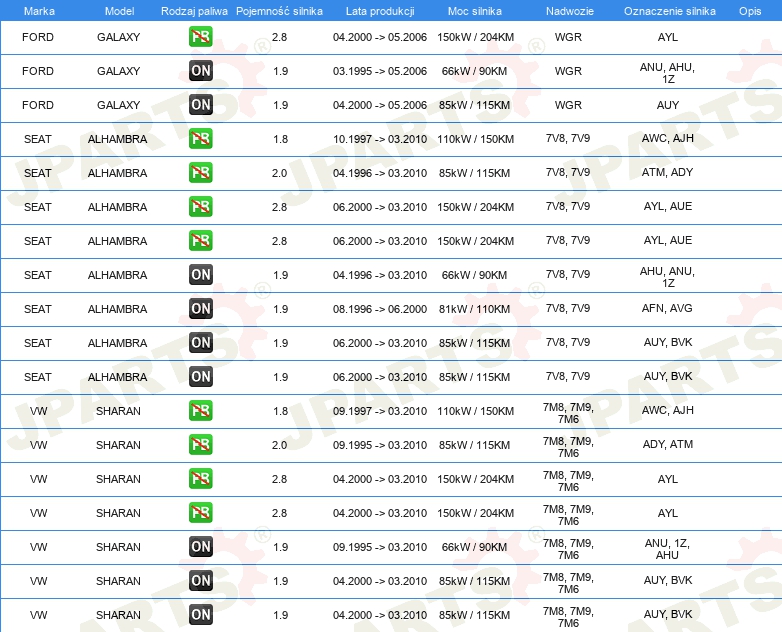Select the petrol icon for Sharan 2.0

point(200,444)
